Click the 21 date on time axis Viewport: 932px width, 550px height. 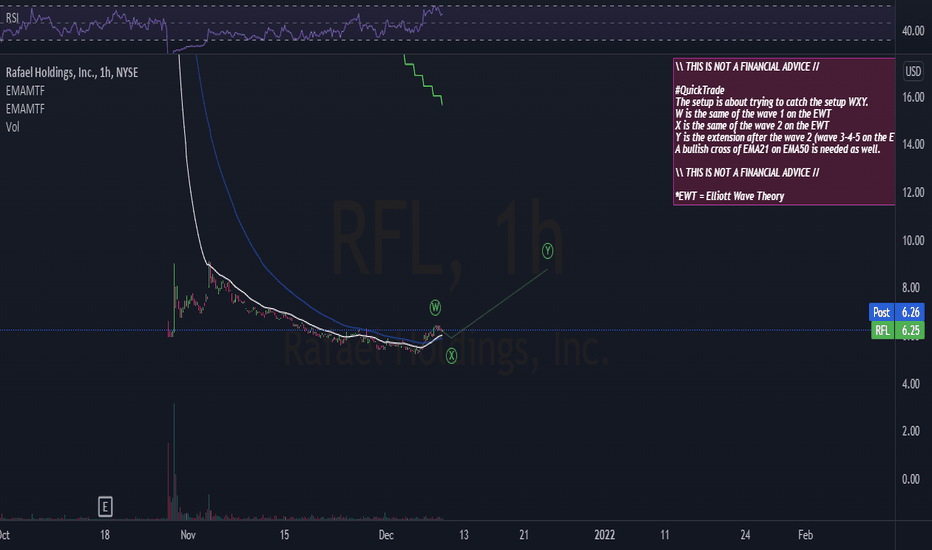524,535
